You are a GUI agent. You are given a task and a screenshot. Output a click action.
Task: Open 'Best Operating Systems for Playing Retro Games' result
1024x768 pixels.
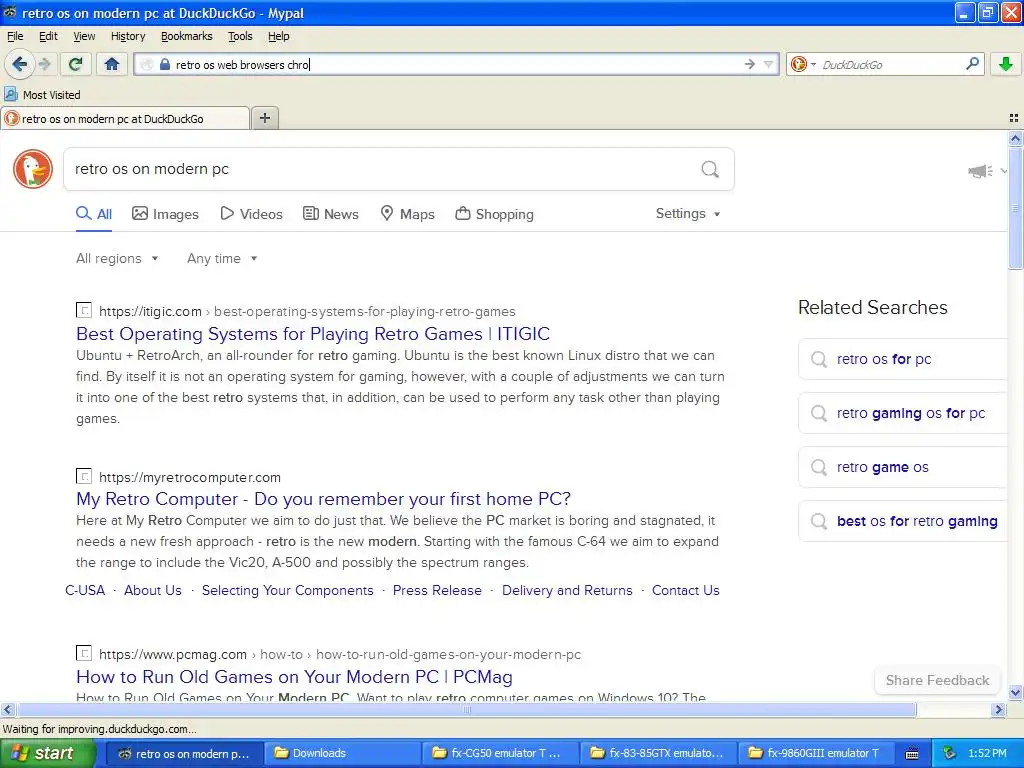pyautogui.click(x=313, y=334)
